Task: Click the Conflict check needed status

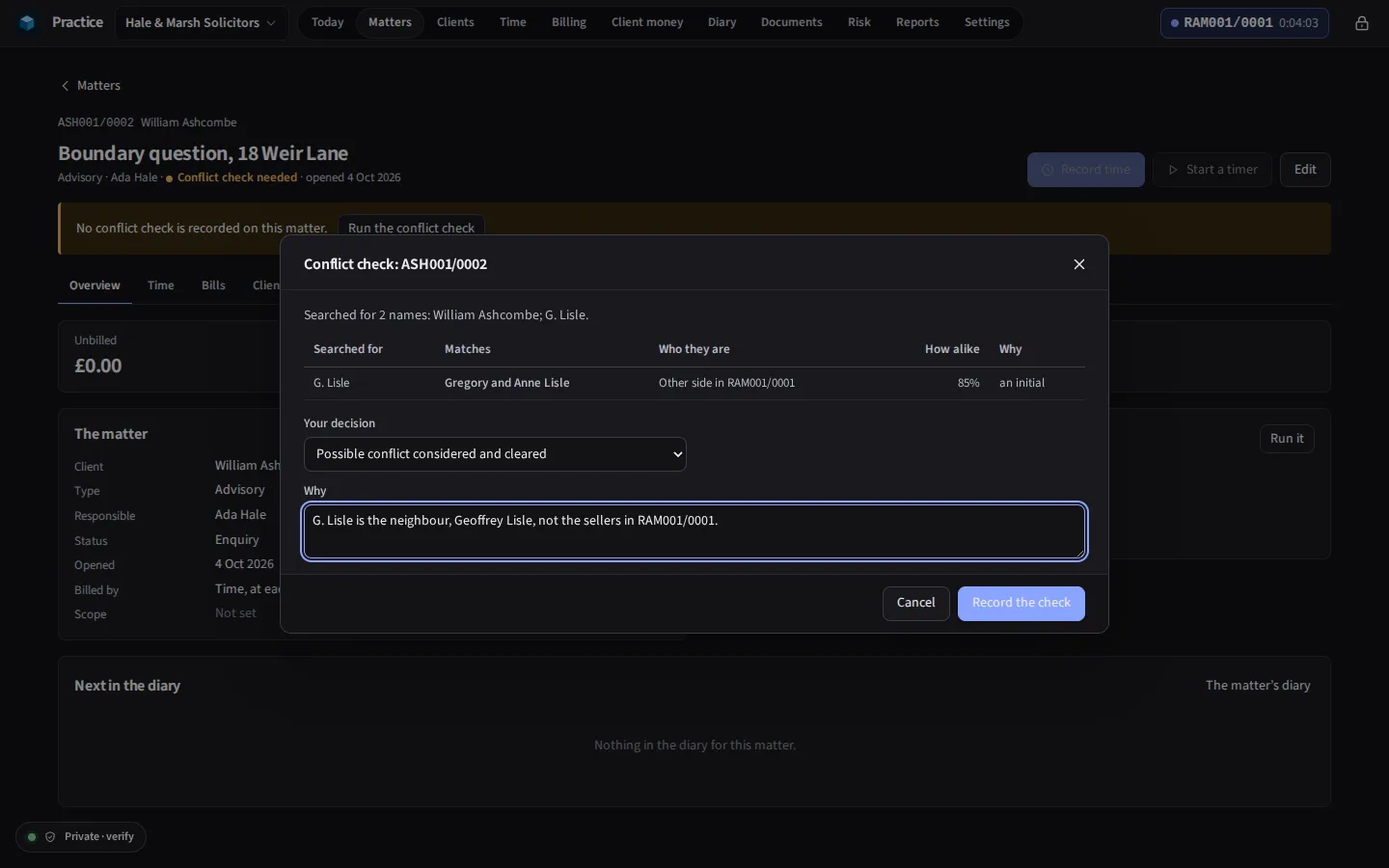Action: (231, 177)
